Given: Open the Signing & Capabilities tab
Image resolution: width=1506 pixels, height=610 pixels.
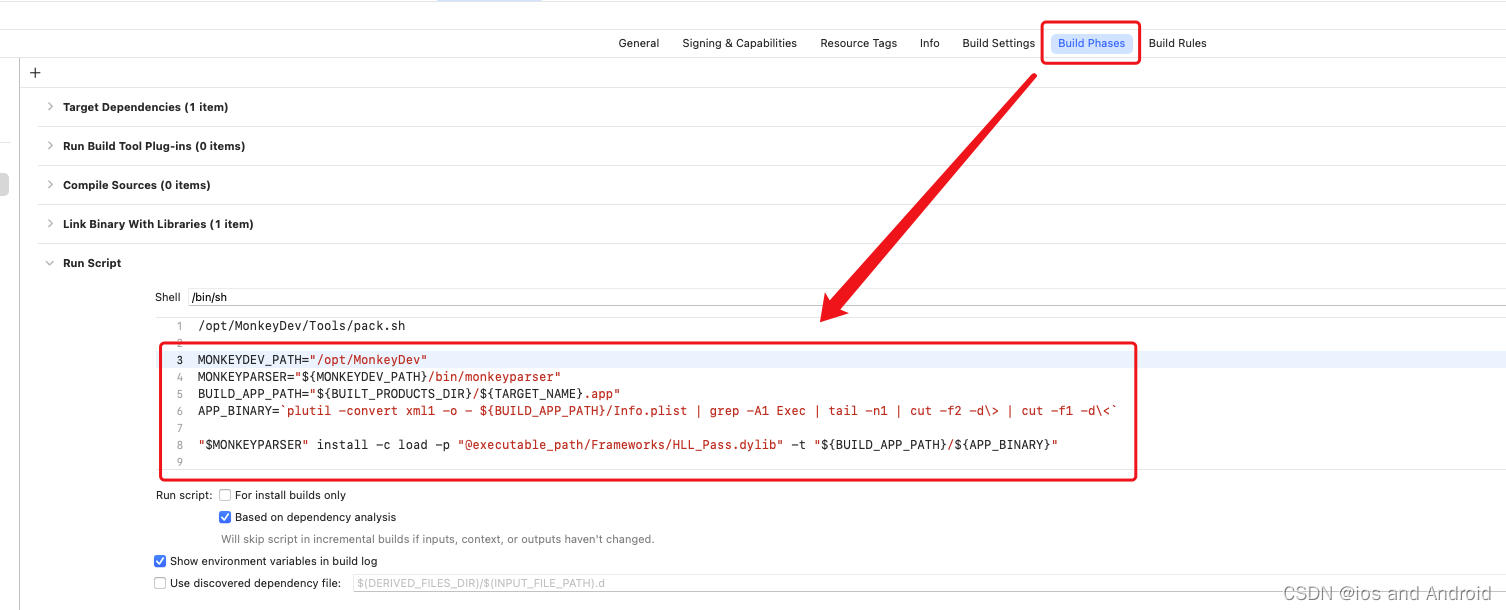Looking at the screenshot, I should click(739, 43).
